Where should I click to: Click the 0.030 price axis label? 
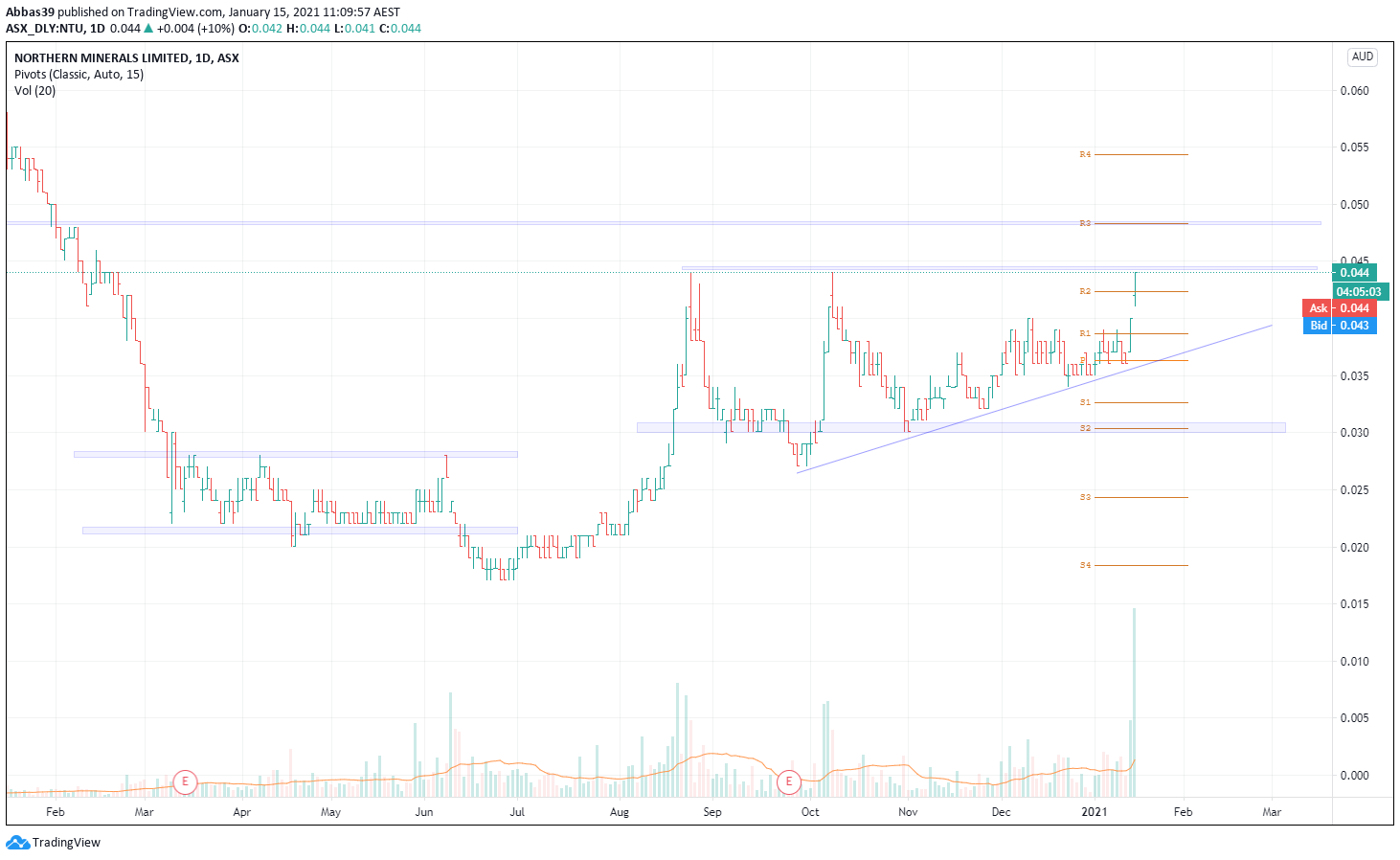tap(1354, 433)
